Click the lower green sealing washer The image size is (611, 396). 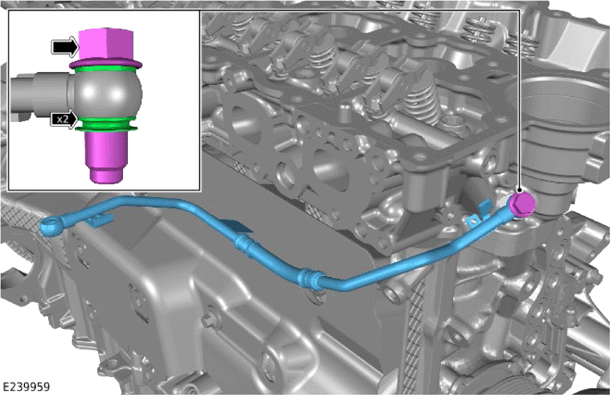click(x=106, y=124)
